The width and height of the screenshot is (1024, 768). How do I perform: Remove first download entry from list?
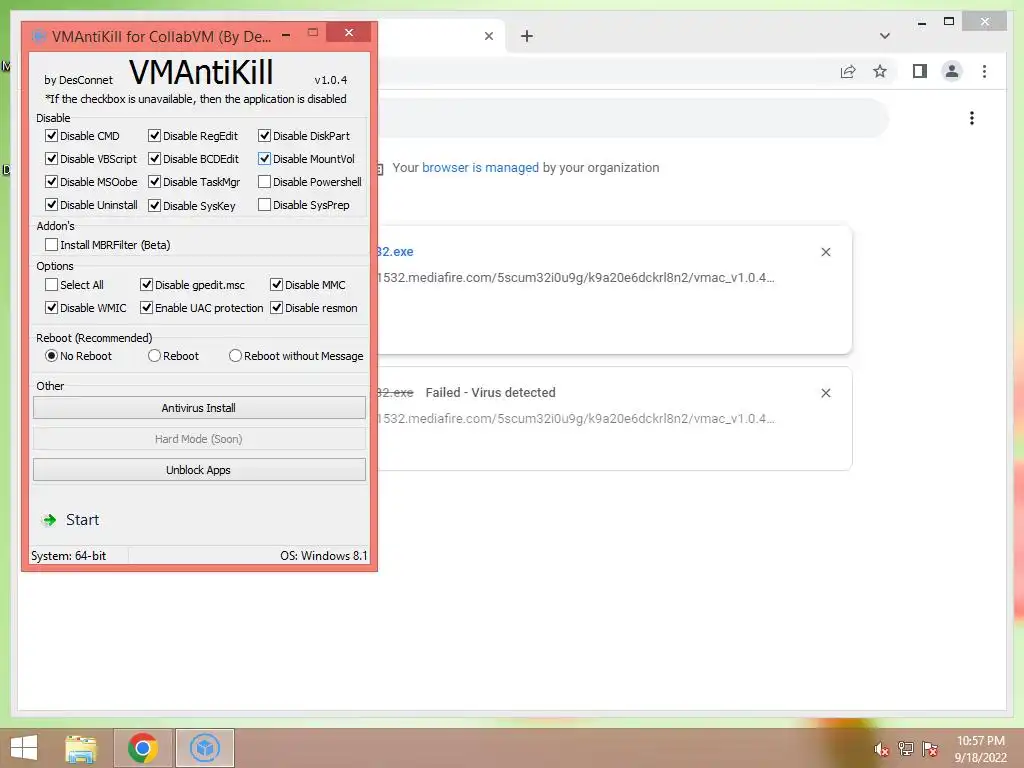826,252
